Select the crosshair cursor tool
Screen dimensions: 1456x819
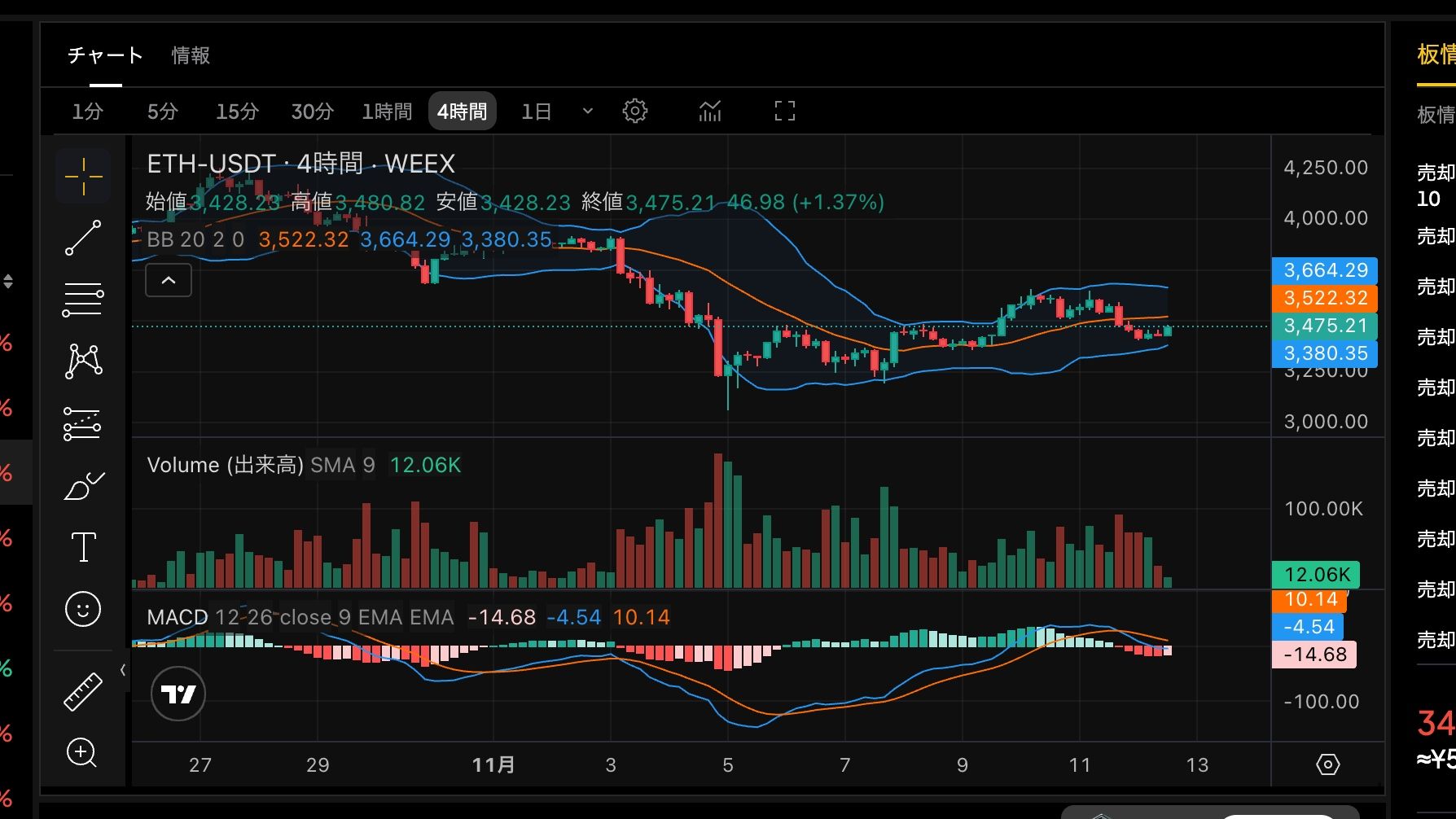(83, 176)
